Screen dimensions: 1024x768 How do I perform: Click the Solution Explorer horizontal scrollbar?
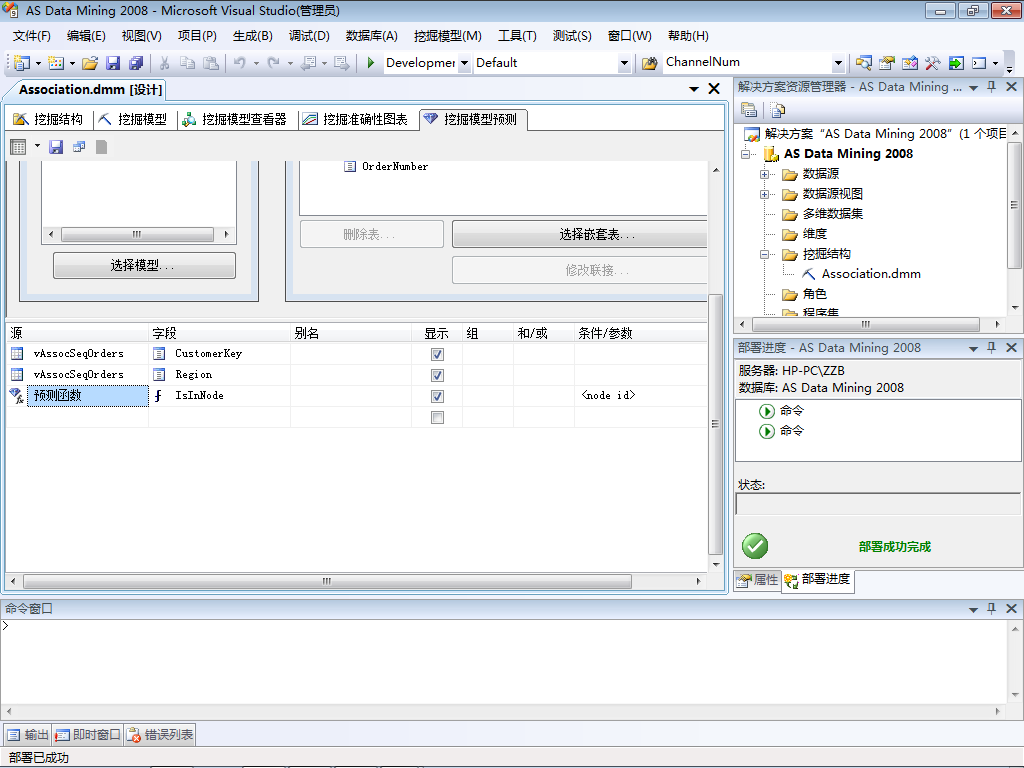point(865,324)
